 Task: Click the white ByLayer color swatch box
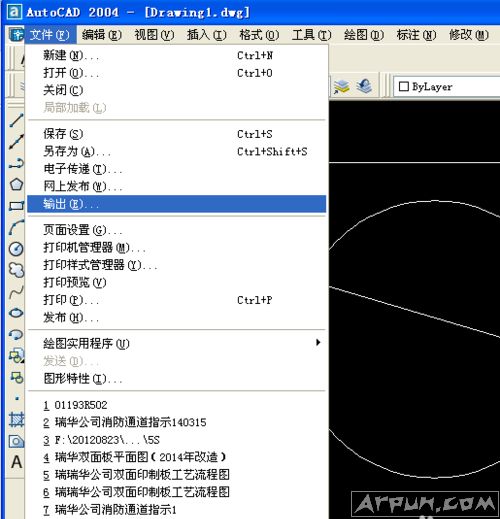pyautogui.click(x=404, y=86)
